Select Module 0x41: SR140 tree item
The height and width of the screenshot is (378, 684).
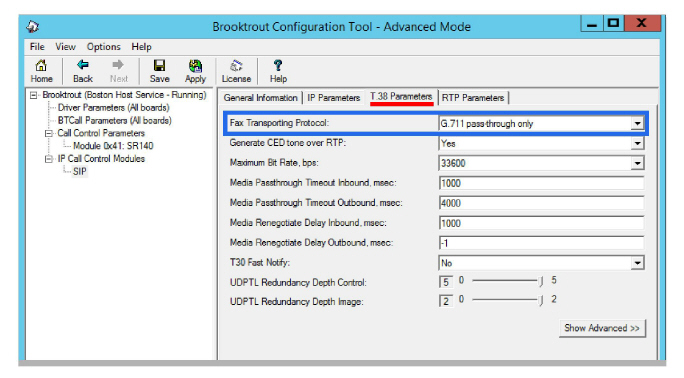pos(113,146)
